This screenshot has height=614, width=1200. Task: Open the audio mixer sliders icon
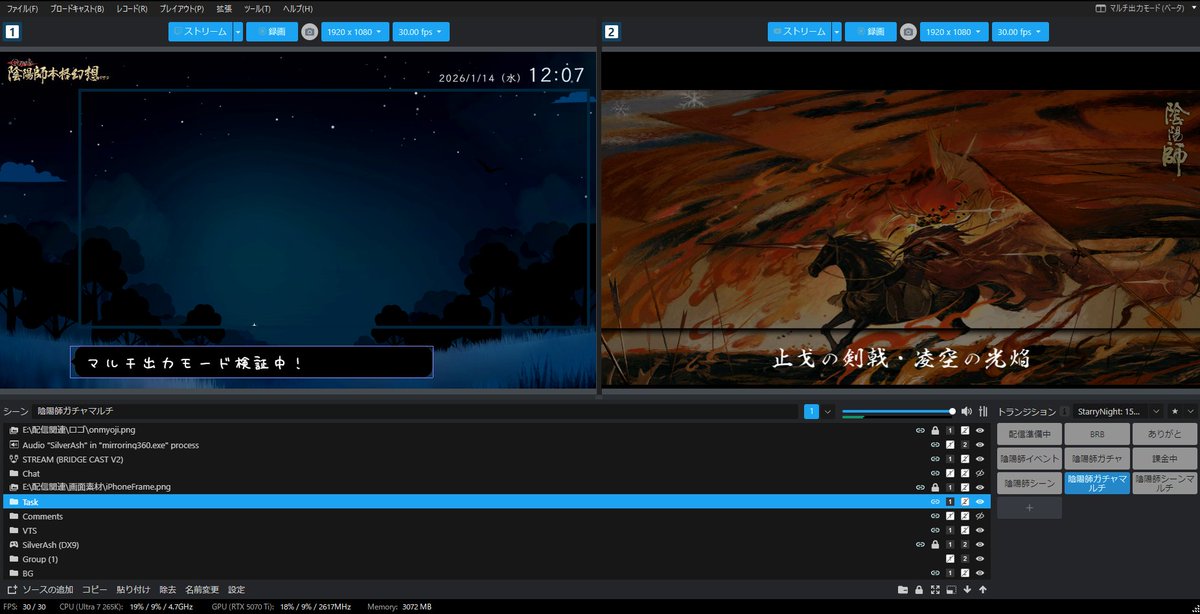[983, 411]
